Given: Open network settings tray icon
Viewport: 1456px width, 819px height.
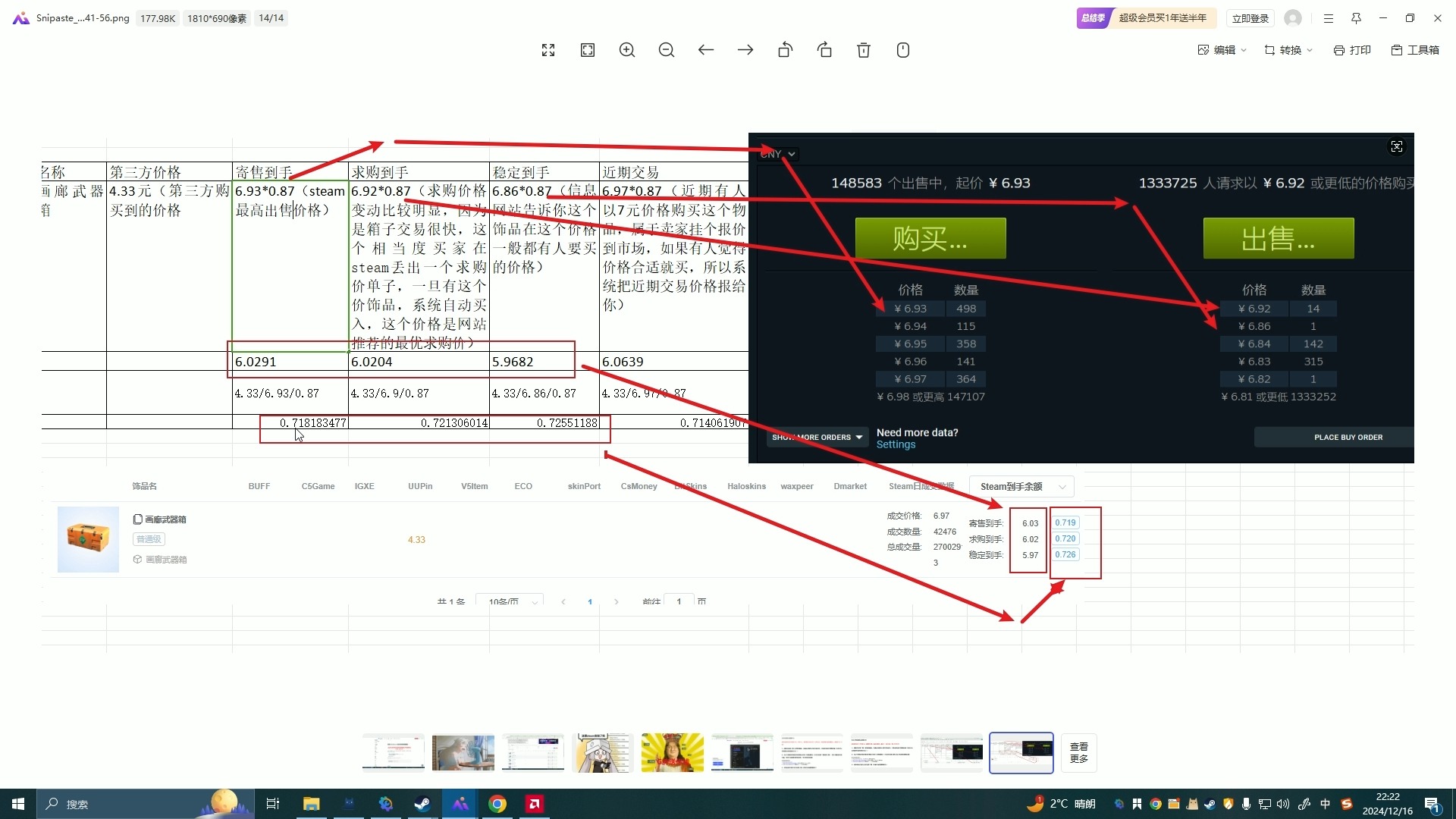Looking at the screenshot, I should click(x=1265, y=804).
